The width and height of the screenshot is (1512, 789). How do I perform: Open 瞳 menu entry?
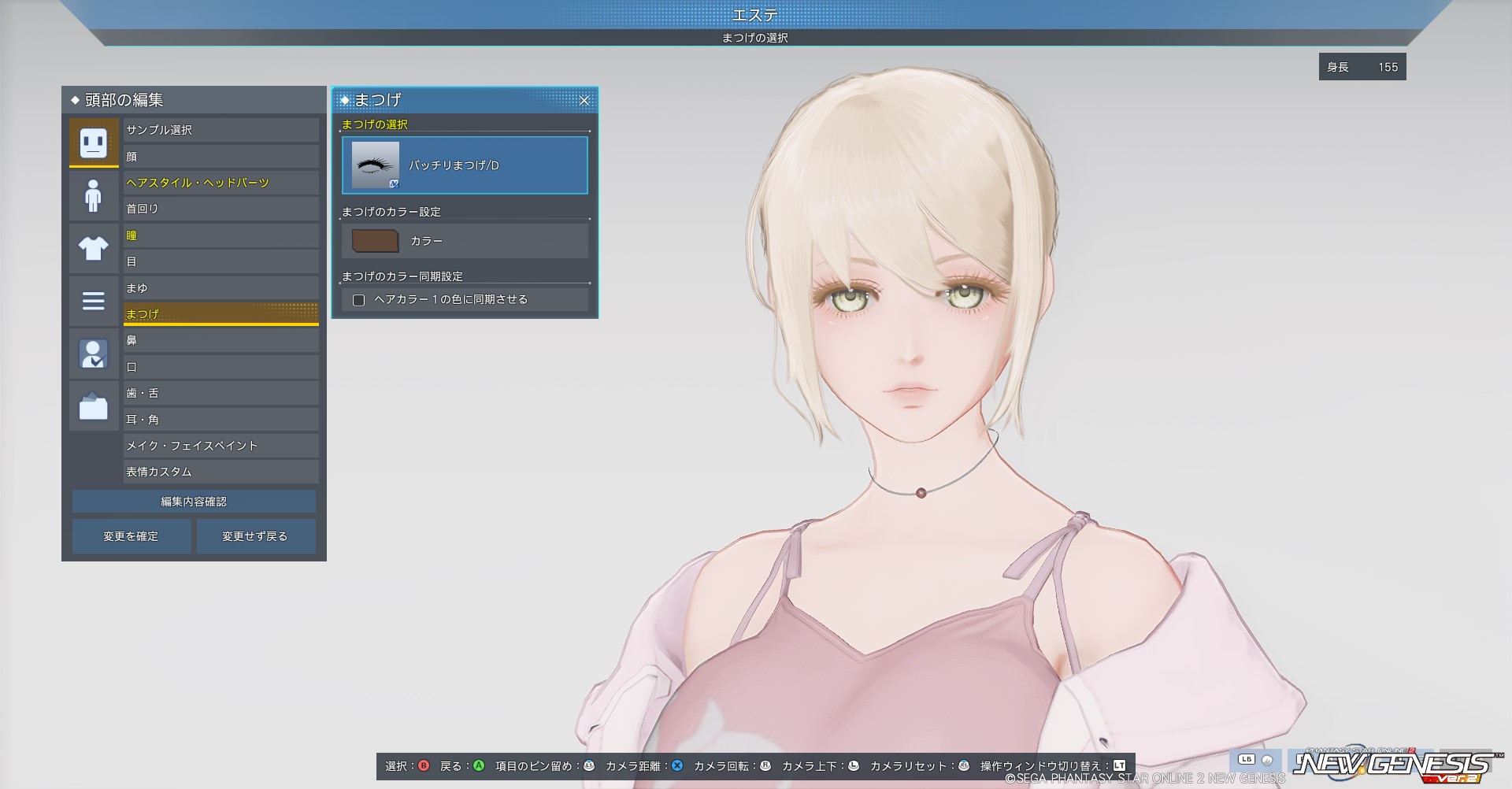[x=220, y=235]
